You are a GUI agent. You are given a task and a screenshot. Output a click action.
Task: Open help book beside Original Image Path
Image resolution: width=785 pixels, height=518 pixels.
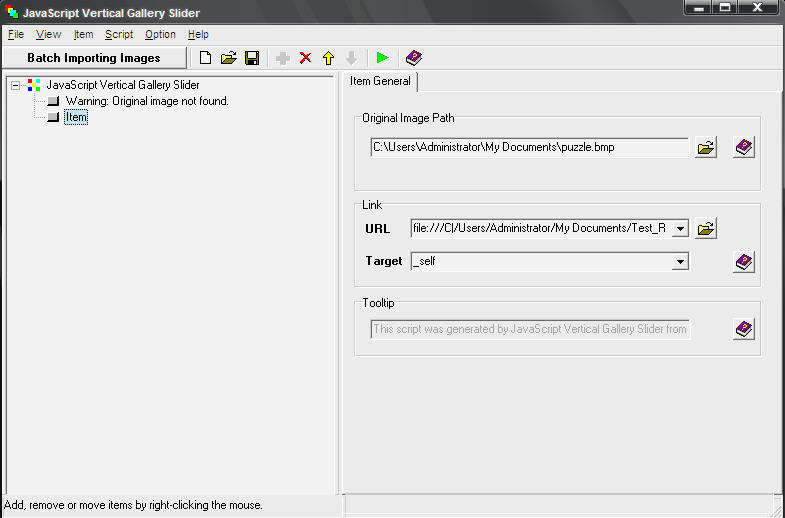coord(744,147)
